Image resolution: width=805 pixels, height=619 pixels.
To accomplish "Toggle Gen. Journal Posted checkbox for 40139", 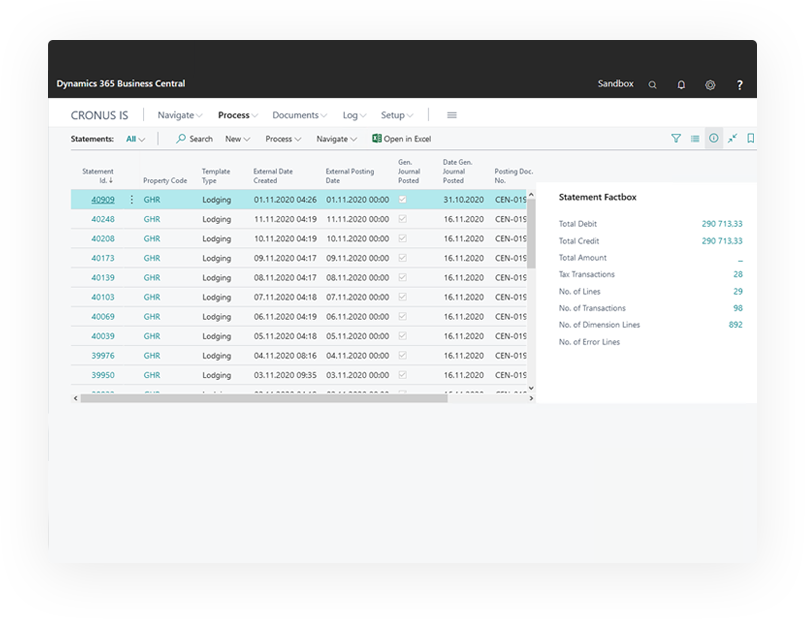I will [x=403, y=277].
